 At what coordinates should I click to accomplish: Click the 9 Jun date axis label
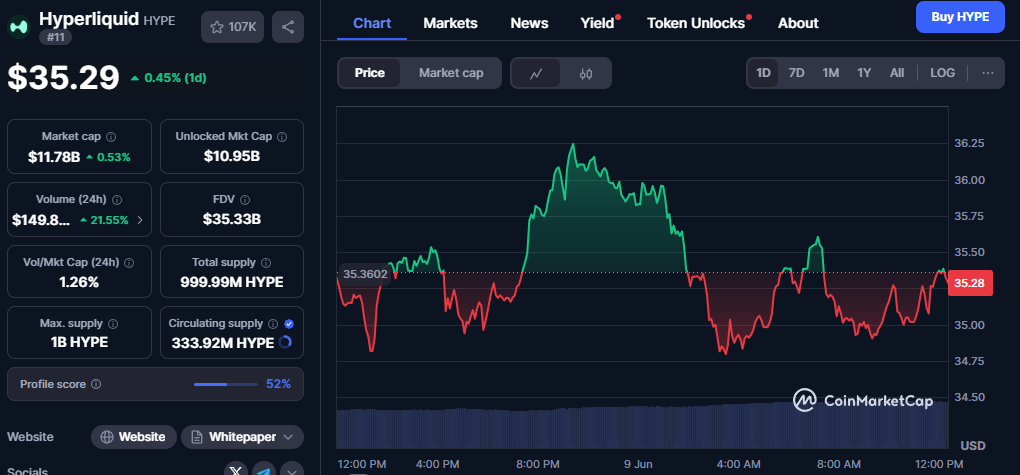pyautogui.click(x=638, y=464)
